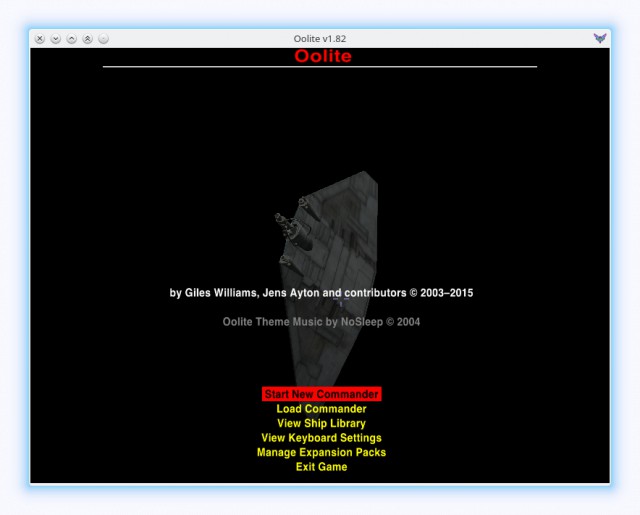The image size is (640, 515).
Task: Maximize window with up-chevron button
Action: point(71,39)
